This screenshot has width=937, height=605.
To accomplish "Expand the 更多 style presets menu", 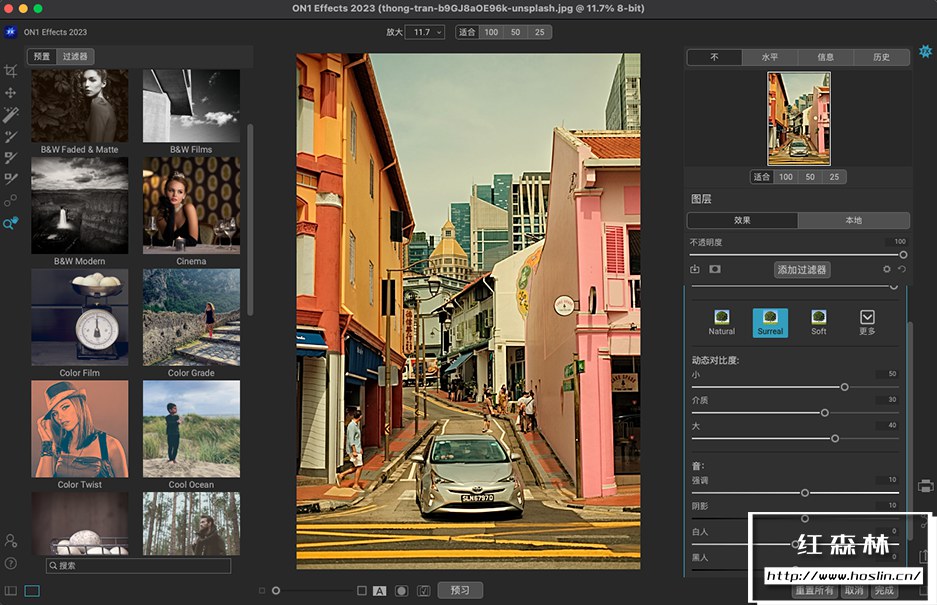I will [x=867, y=322].
